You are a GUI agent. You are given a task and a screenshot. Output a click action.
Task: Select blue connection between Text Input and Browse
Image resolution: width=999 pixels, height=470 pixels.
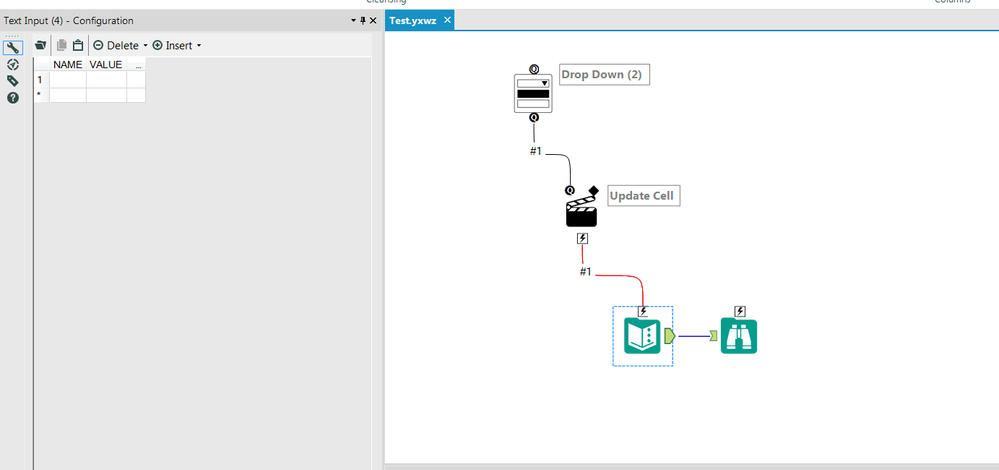pos(693,336)
